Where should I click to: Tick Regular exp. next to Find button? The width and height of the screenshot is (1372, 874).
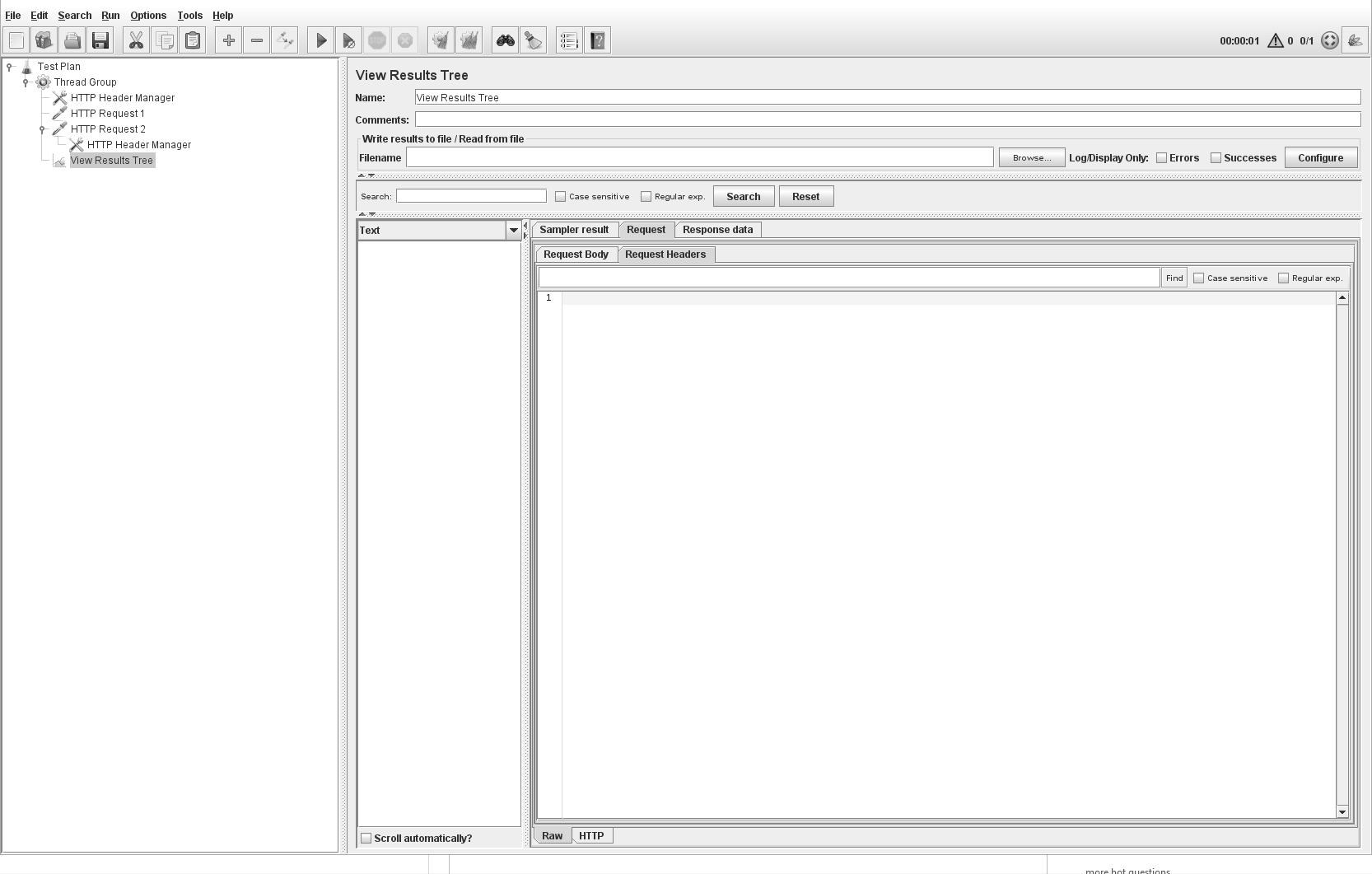[1283, 278]
